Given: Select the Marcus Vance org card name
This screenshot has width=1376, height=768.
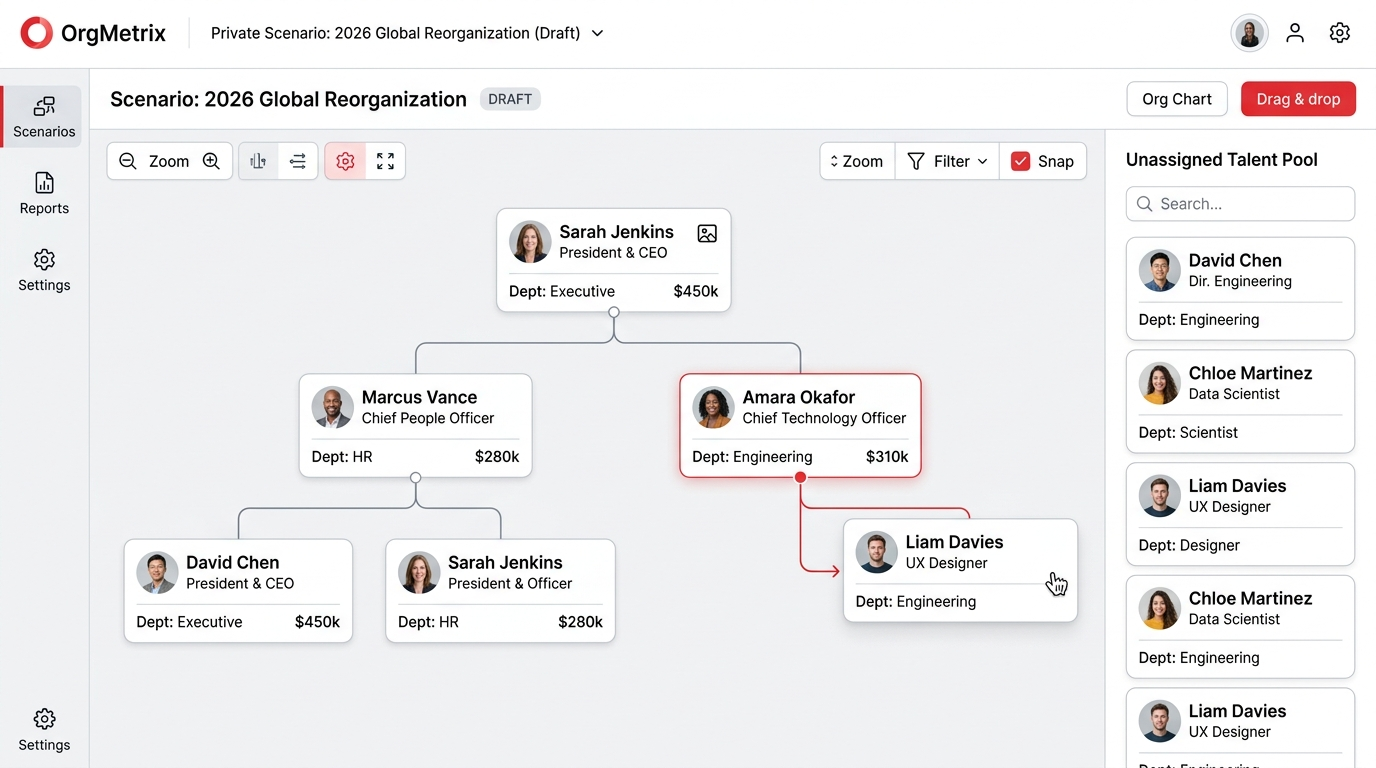Looking at the screenshot, I should (419, 397).
